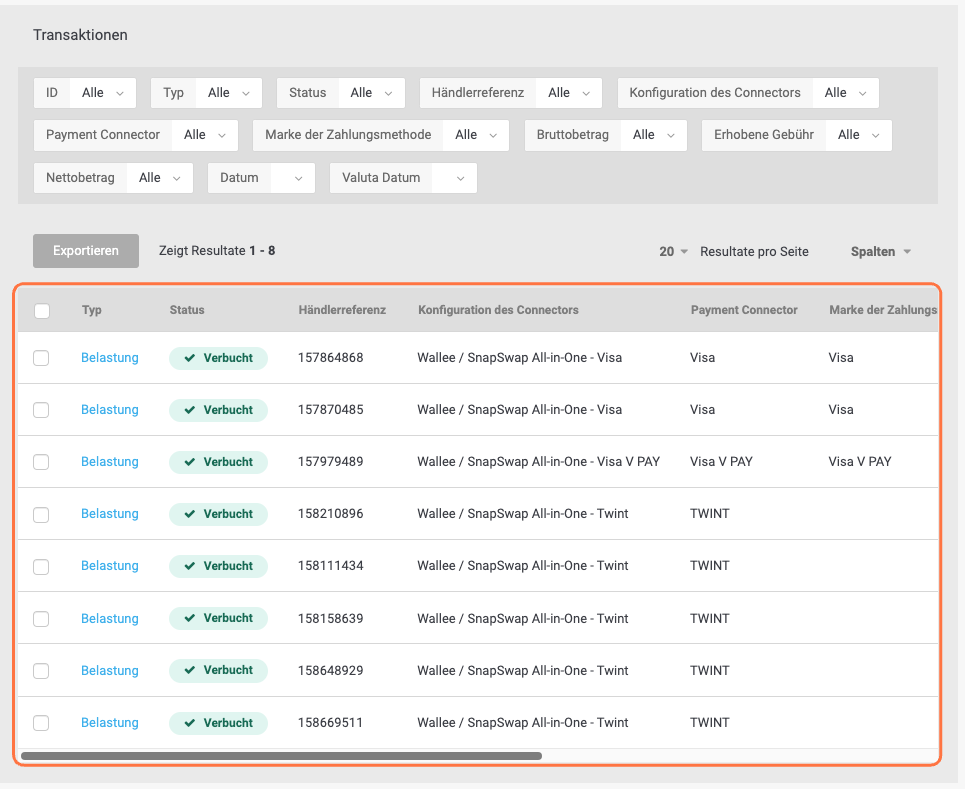965x789 pixels.
Task: Click Verbucht status badge for 157979489
Action: tap(218, 462)
